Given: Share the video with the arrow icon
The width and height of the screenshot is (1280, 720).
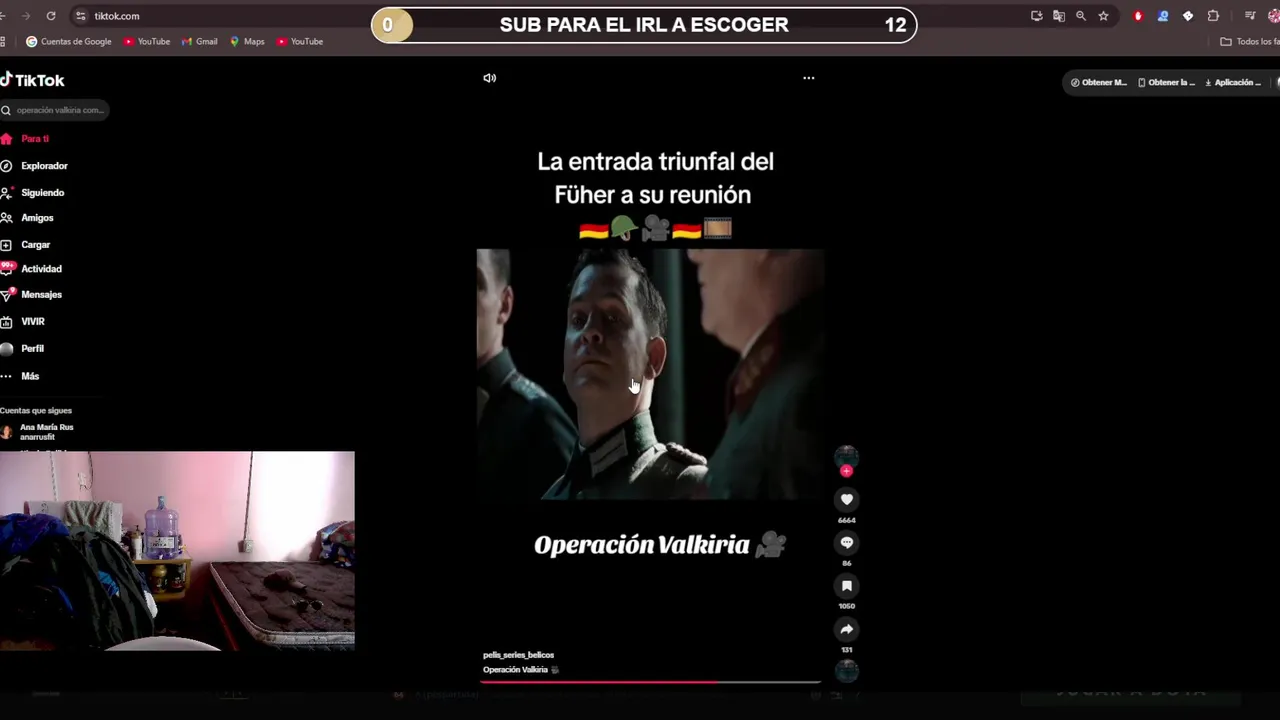Looking at the screenshot, I should tap(847, 629).
